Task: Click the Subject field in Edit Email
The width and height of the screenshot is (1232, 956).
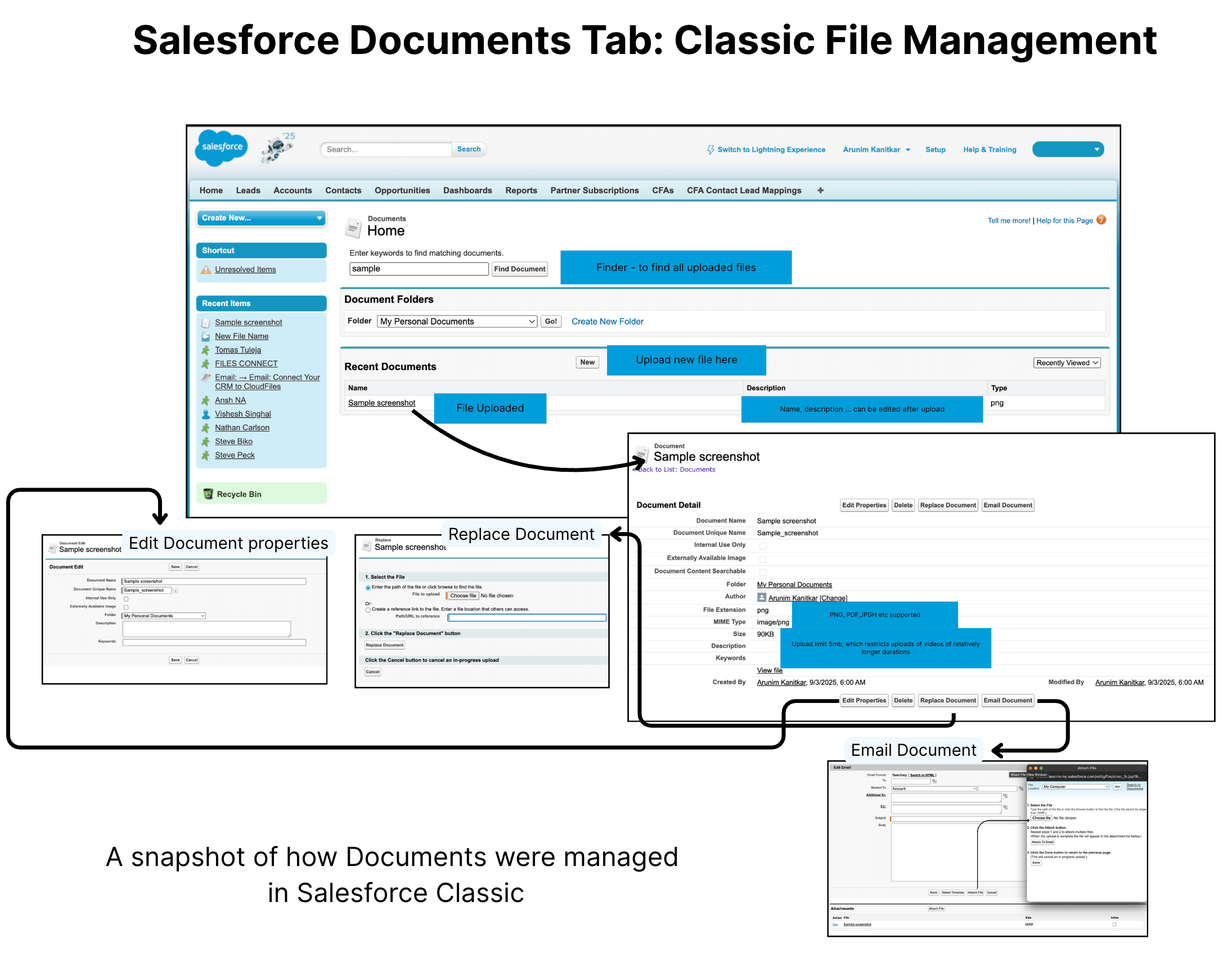Action: tap(955, 819)
